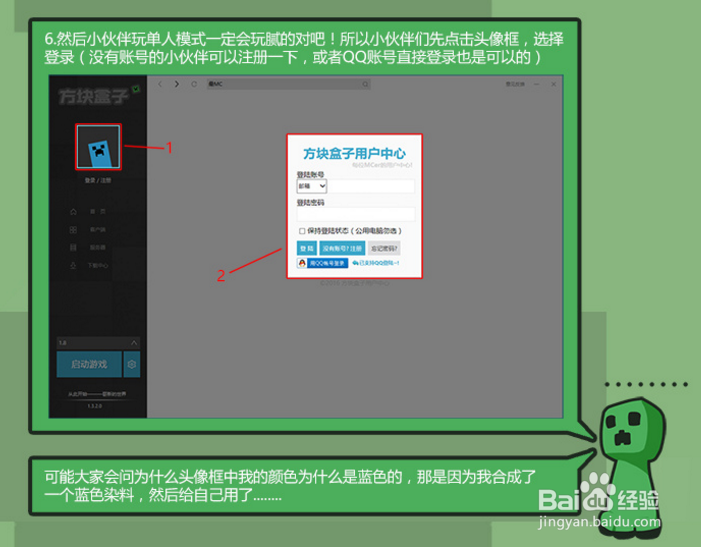Screen dimensions: 701x547
Task: Close the 方块盒子 launcher window
Action: pos(553,84)
